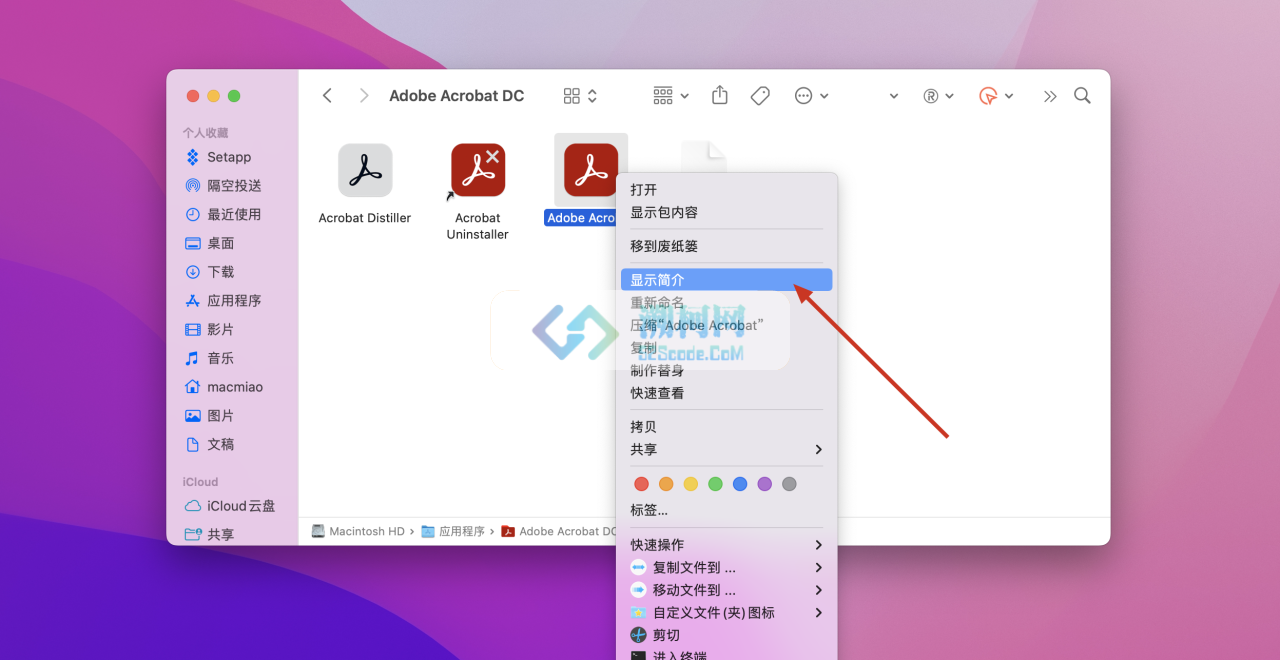
Task: Select the Acrobat Uninstaller alias icon
Action: [477, 170]
